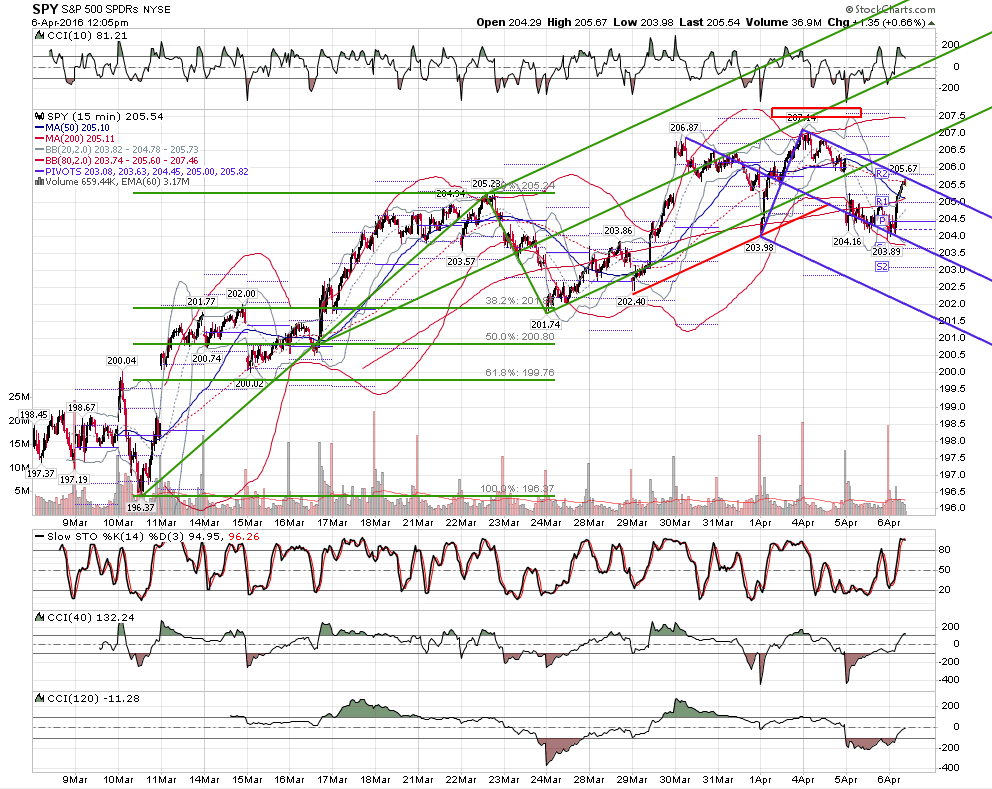Screen dimensions: 992x789
Task: Click the 200.04 price peak label
Action: coord(121,361)
